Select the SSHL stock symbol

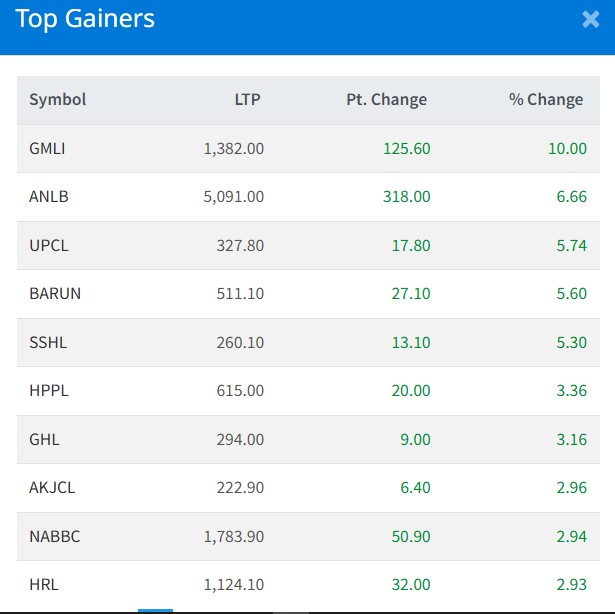click(48, 342)
